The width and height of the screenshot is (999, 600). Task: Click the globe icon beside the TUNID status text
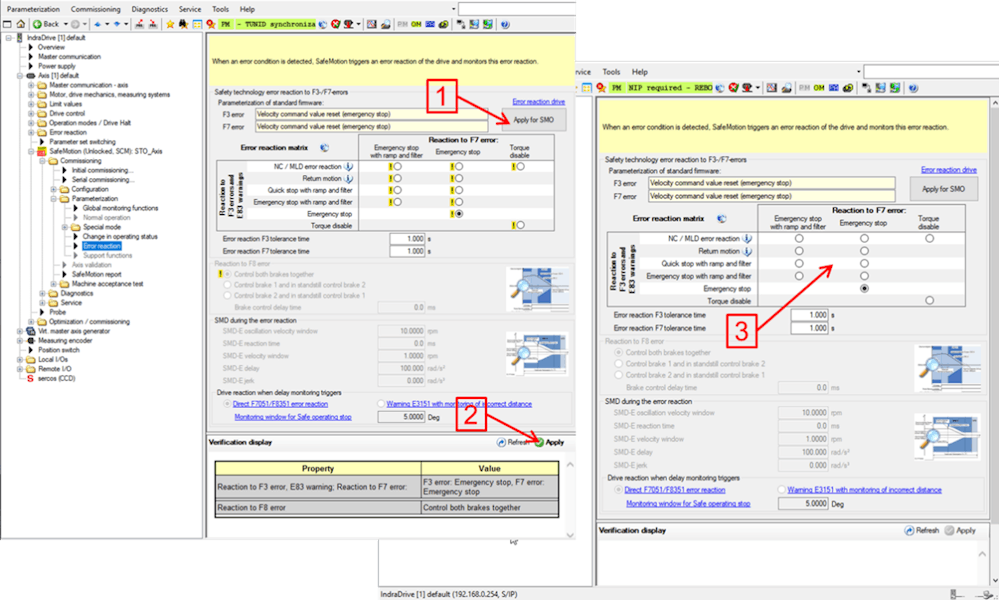(323, 24)
